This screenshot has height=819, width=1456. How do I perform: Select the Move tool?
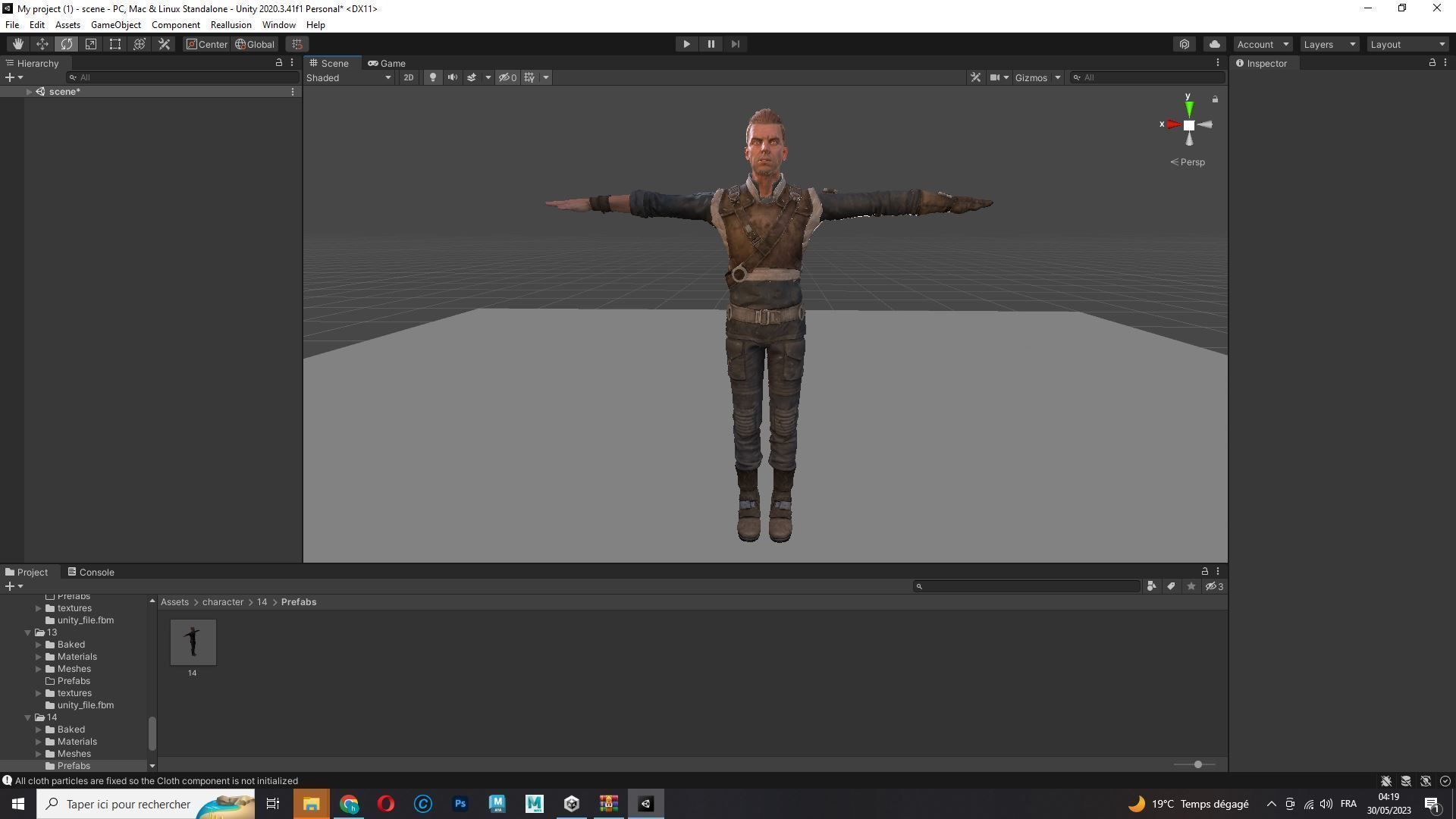tap(42, 44)
